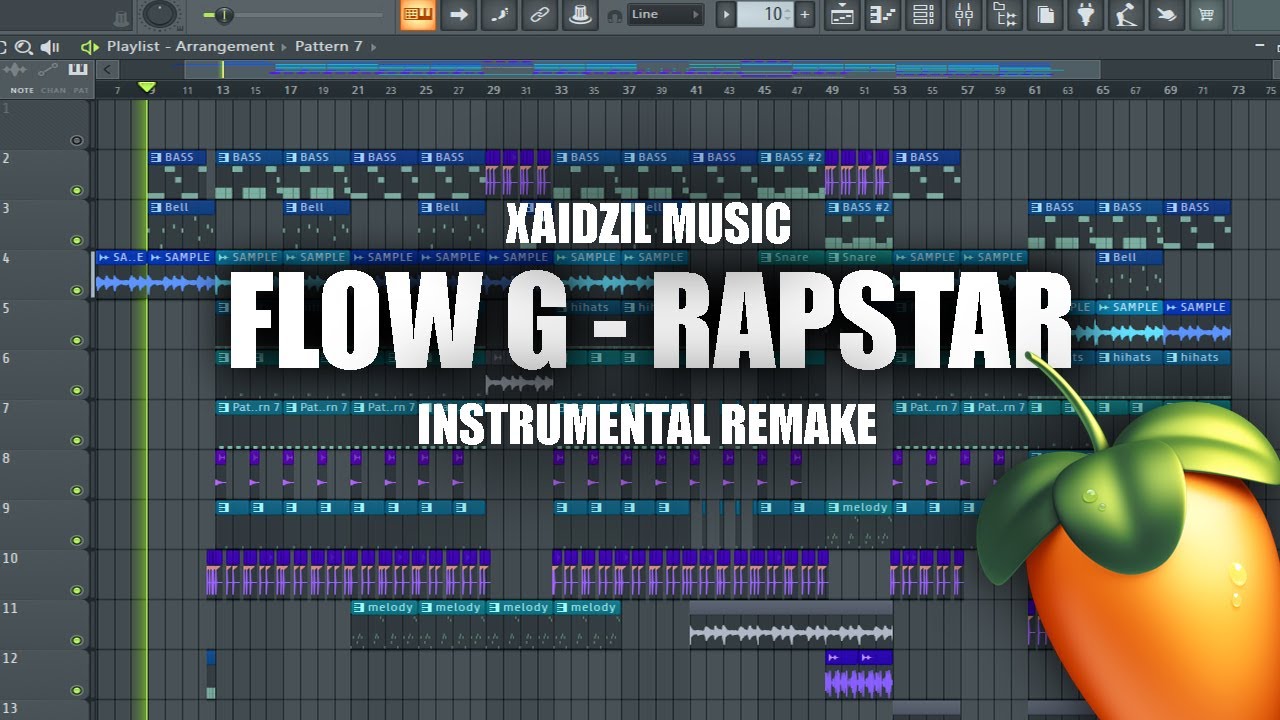
Task: Click the green playhead marker
Action: click(146, 89)
